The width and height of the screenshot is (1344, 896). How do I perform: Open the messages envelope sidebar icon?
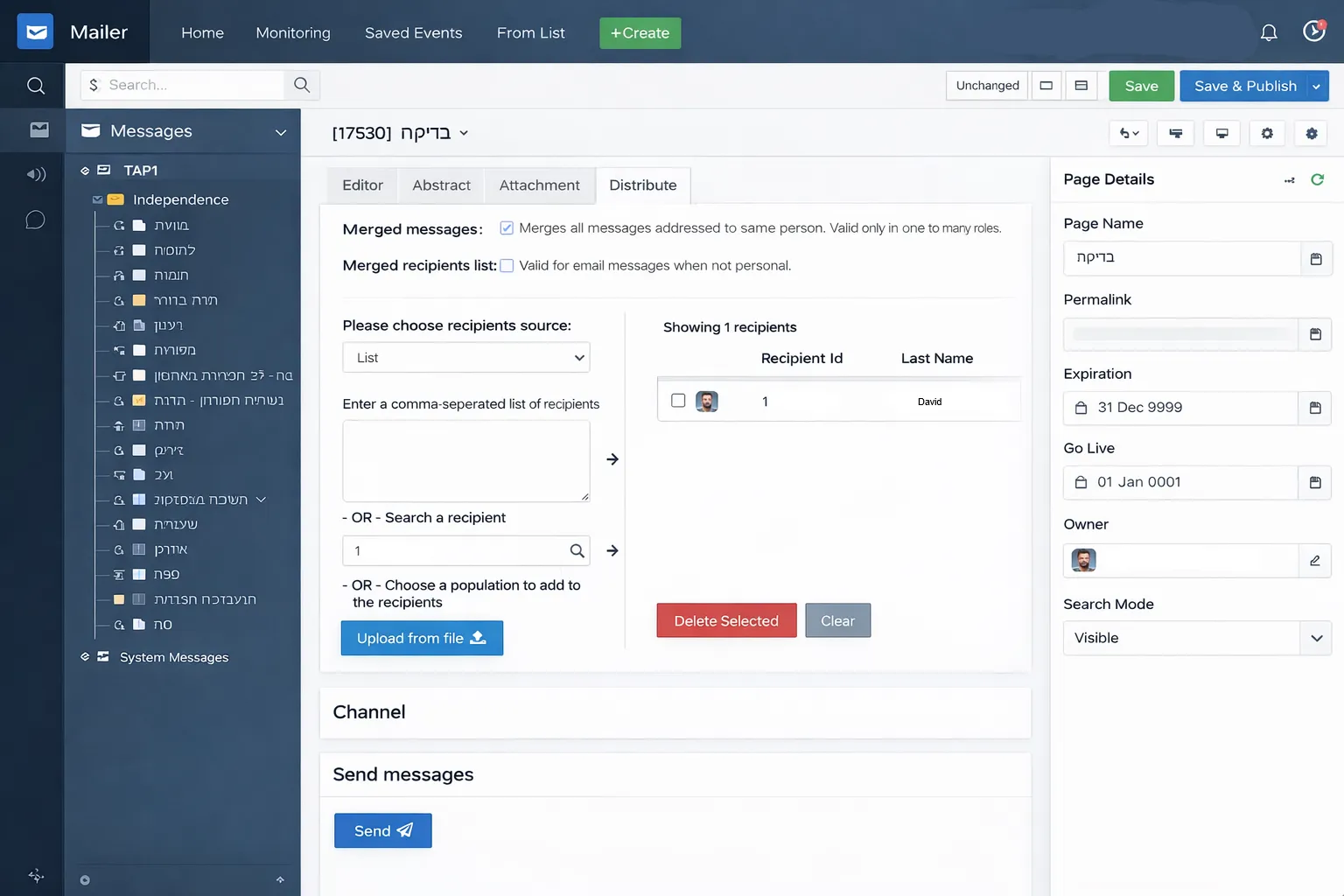coord(39,129)
